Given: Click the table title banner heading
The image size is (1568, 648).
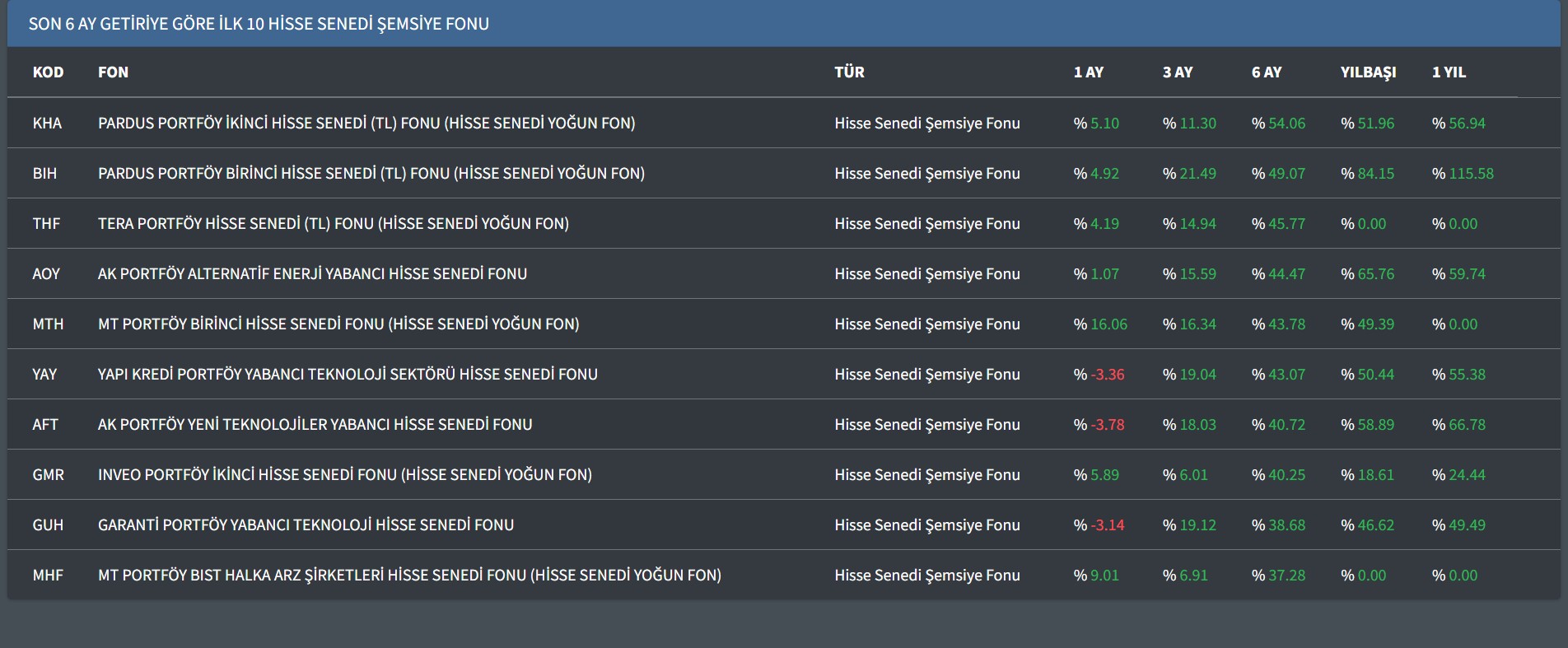Looking at the screenshot, I should [x=259, y=24].
